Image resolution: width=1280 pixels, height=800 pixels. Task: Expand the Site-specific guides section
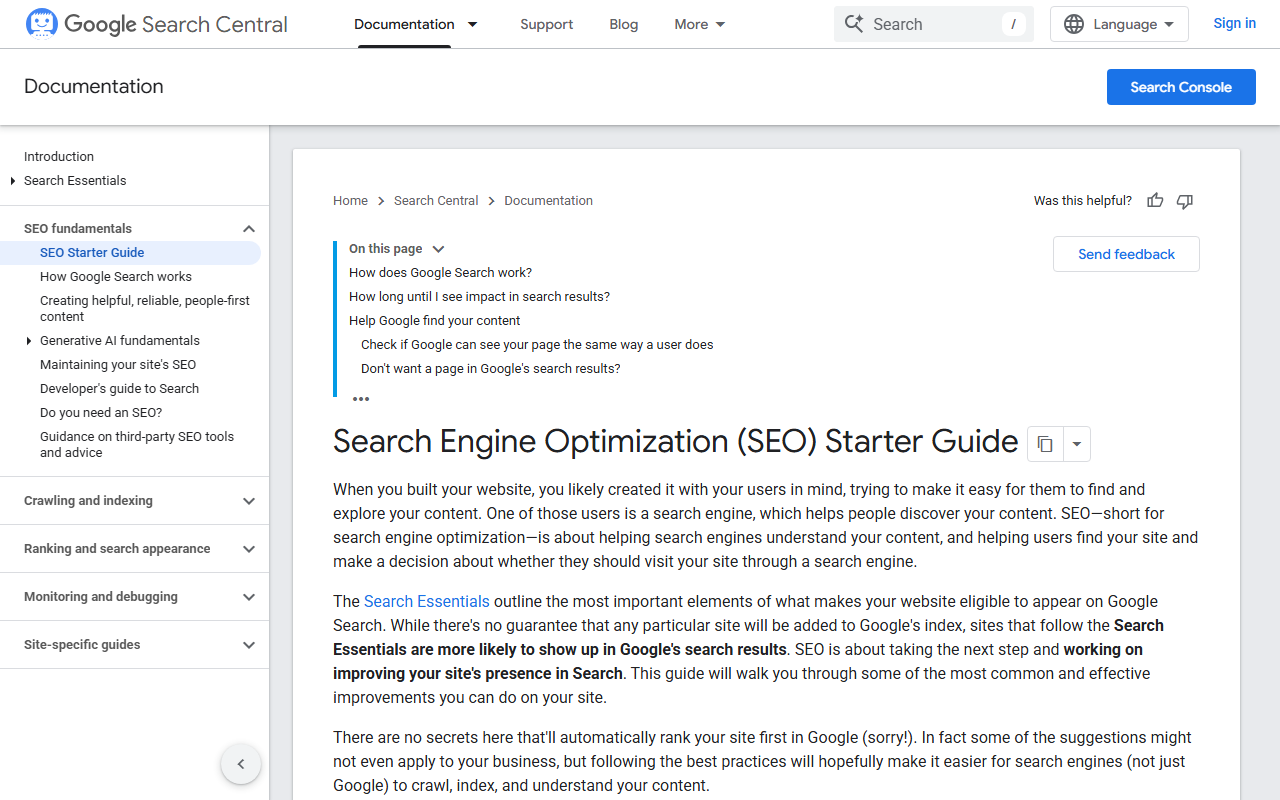pyautogui.click(x=249, y=645)
